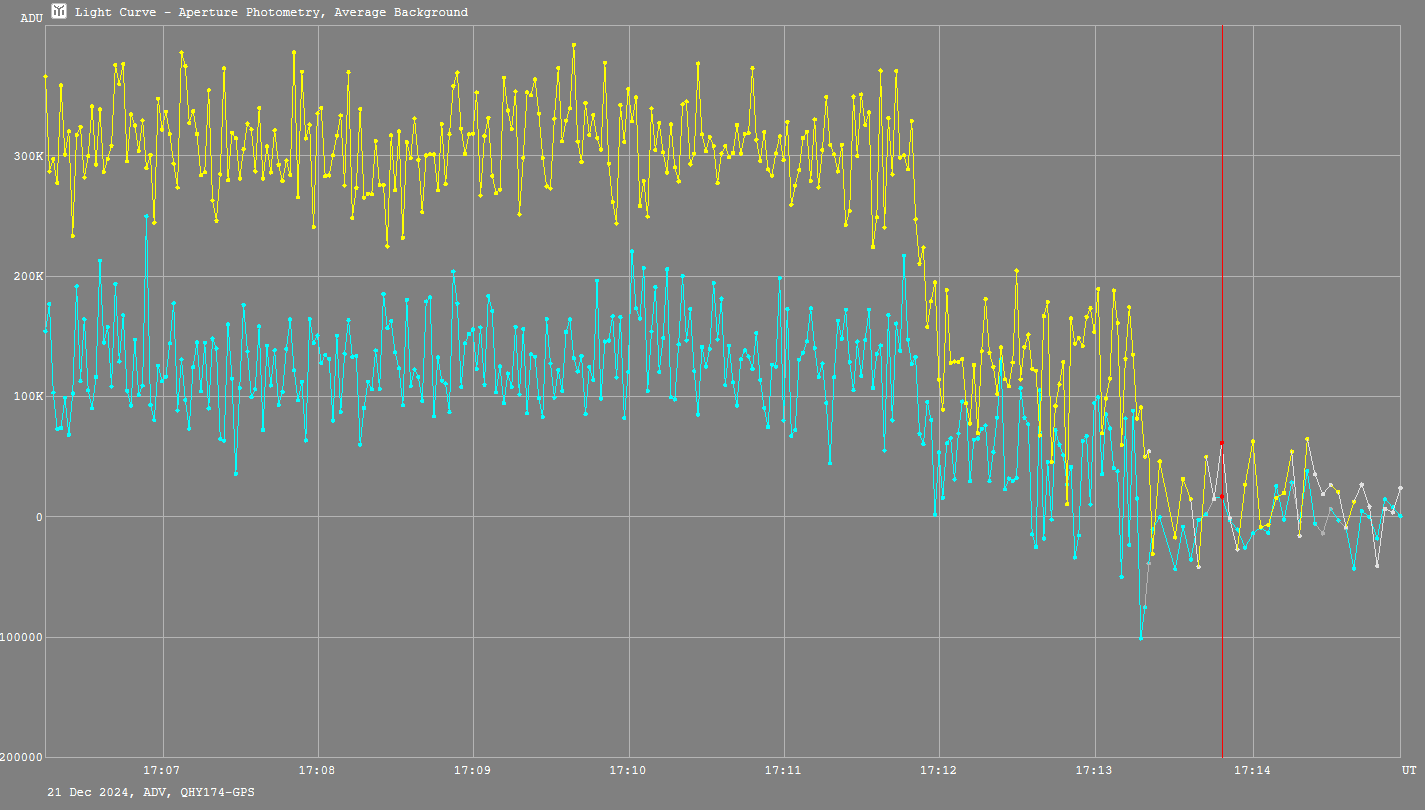
Task: Click the 300K y-axis label
Action: point(28,156)
